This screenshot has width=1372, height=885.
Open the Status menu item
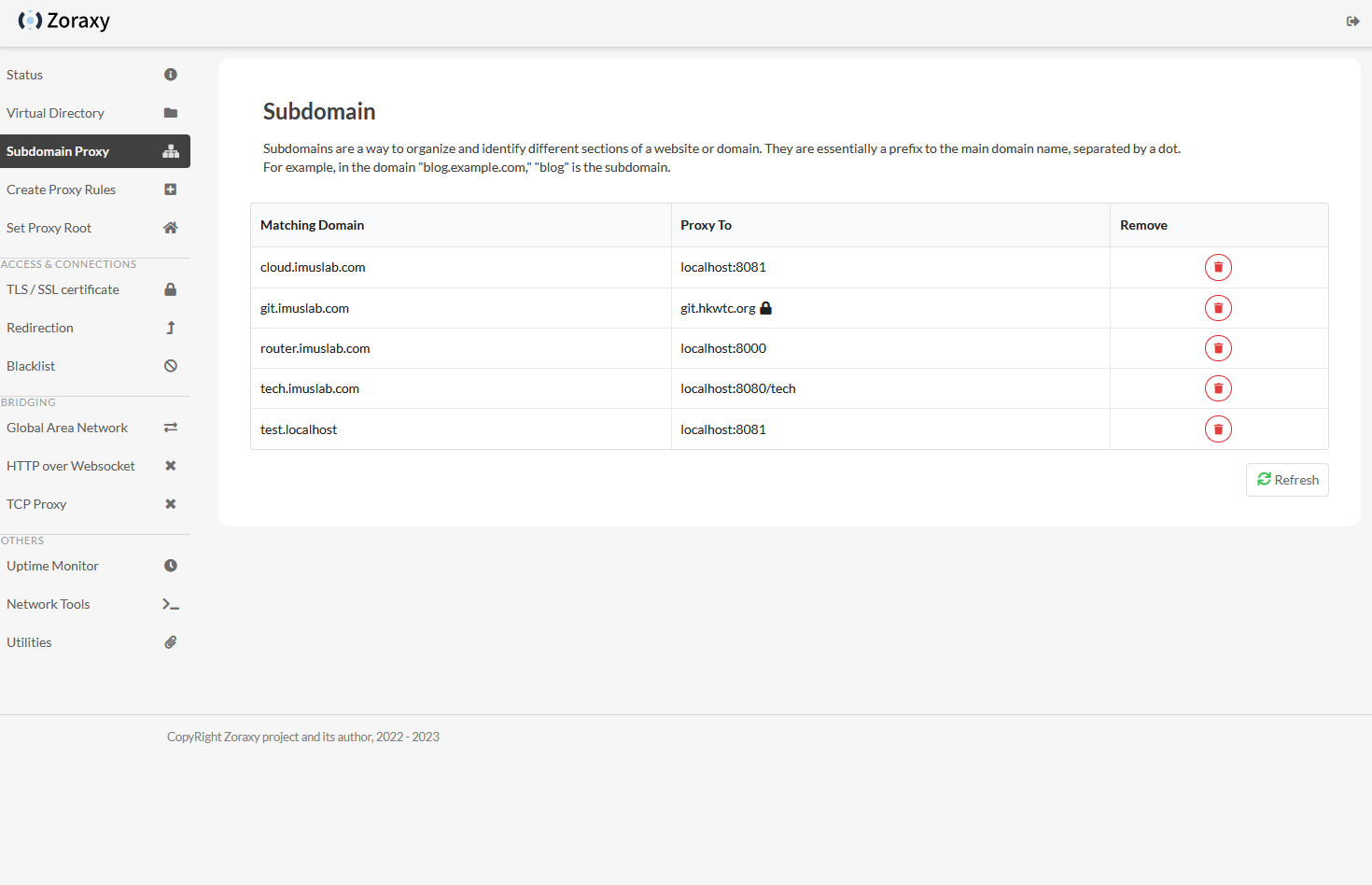pyautogui.click(x=94, y=75)
